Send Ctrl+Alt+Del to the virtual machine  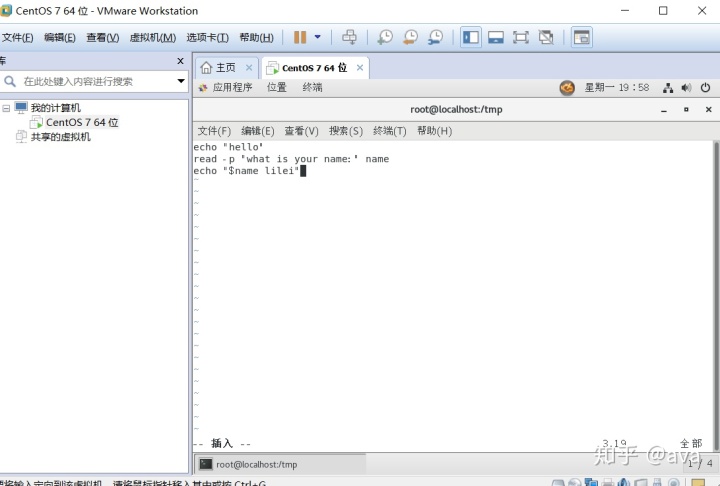(x=349, y=37)
